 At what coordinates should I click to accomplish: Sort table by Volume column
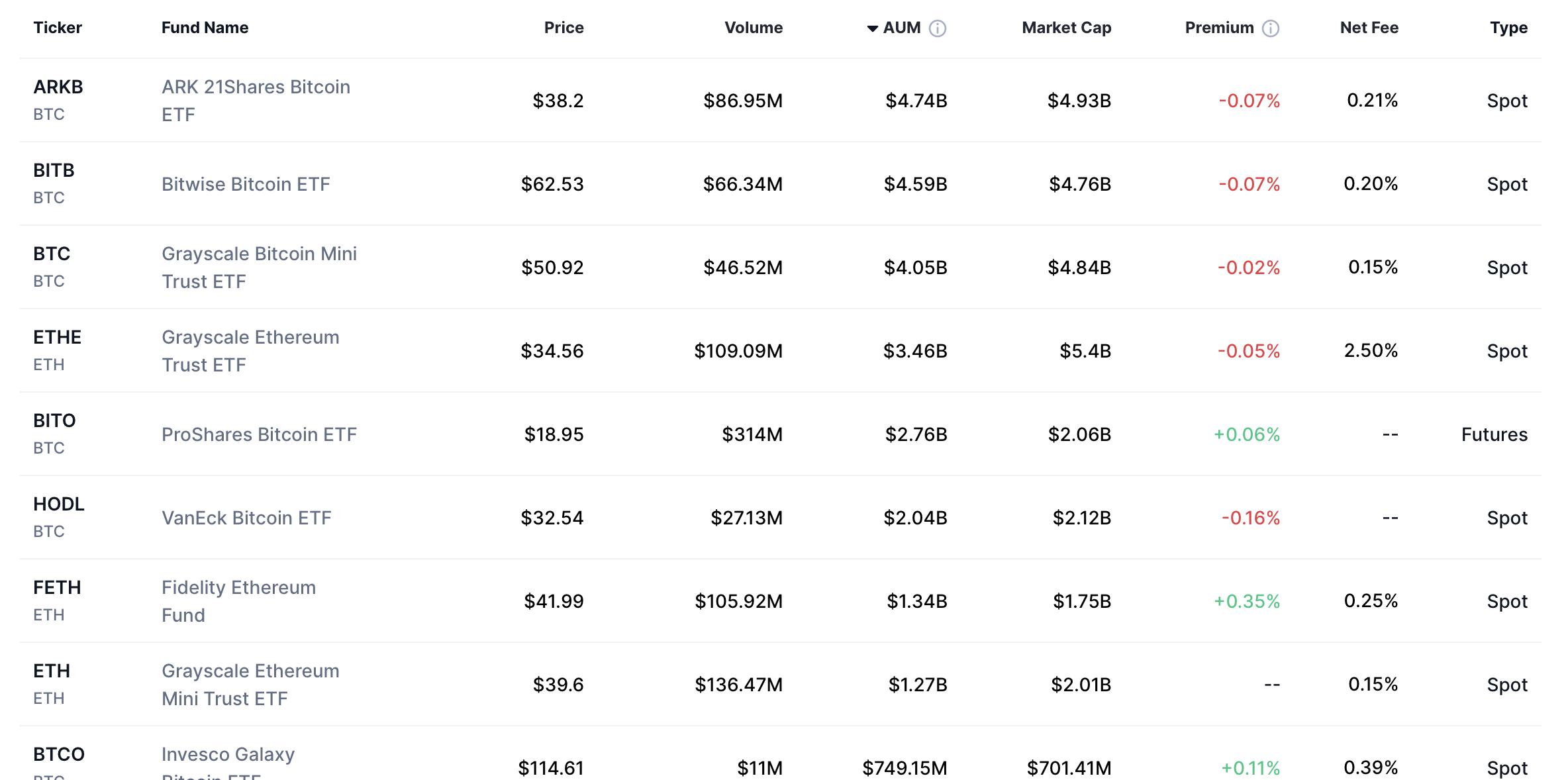coord(753,28)
